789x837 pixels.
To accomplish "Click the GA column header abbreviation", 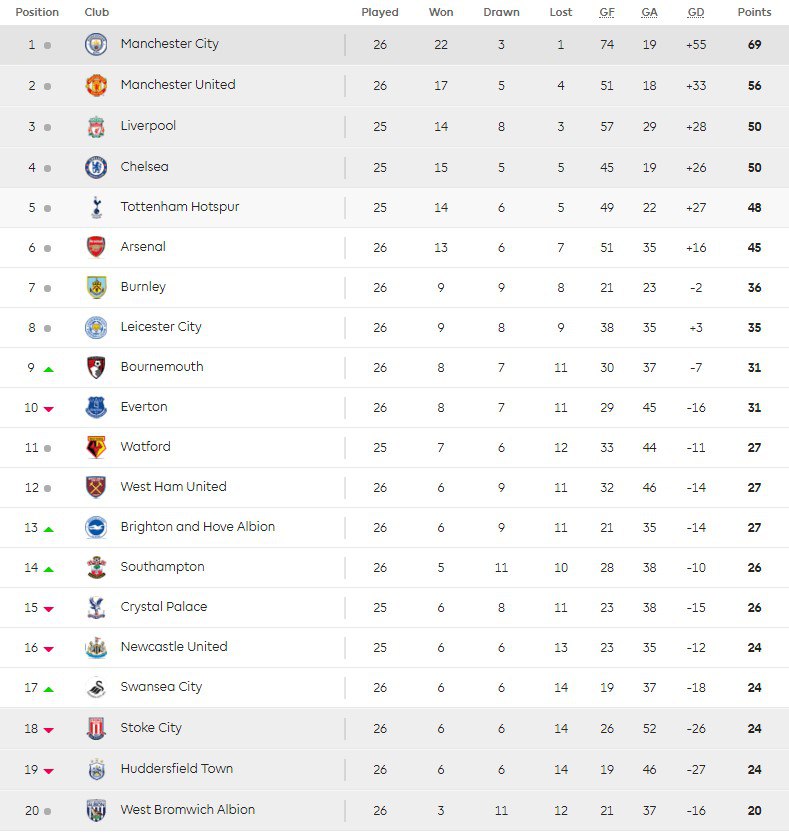I will click(649, 12).
